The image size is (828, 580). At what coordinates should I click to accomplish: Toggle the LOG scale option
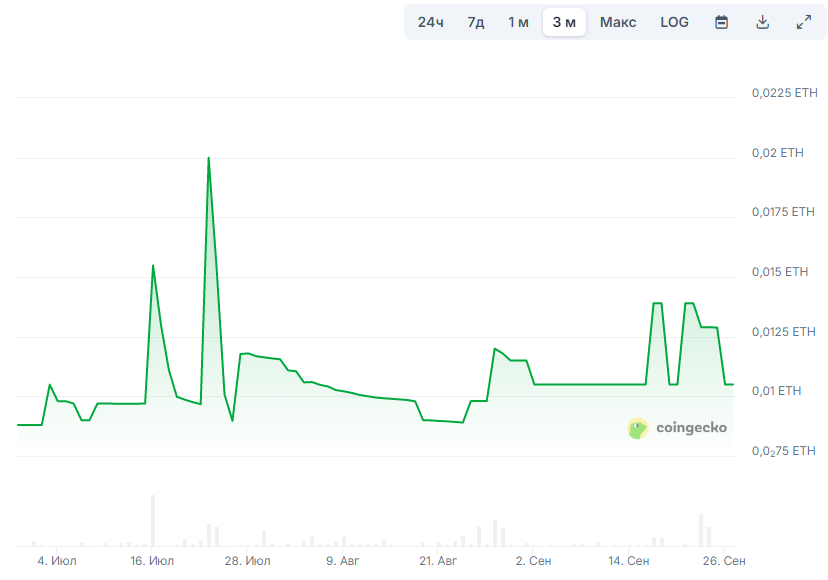click(674, 22)
